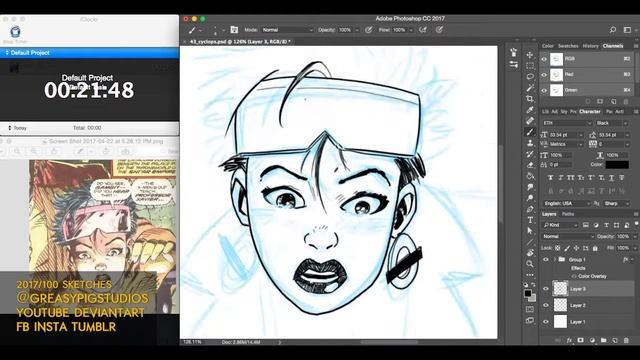Create a new adjustment layer
Screen dimensions: 640x360
[x=592, y=340]
